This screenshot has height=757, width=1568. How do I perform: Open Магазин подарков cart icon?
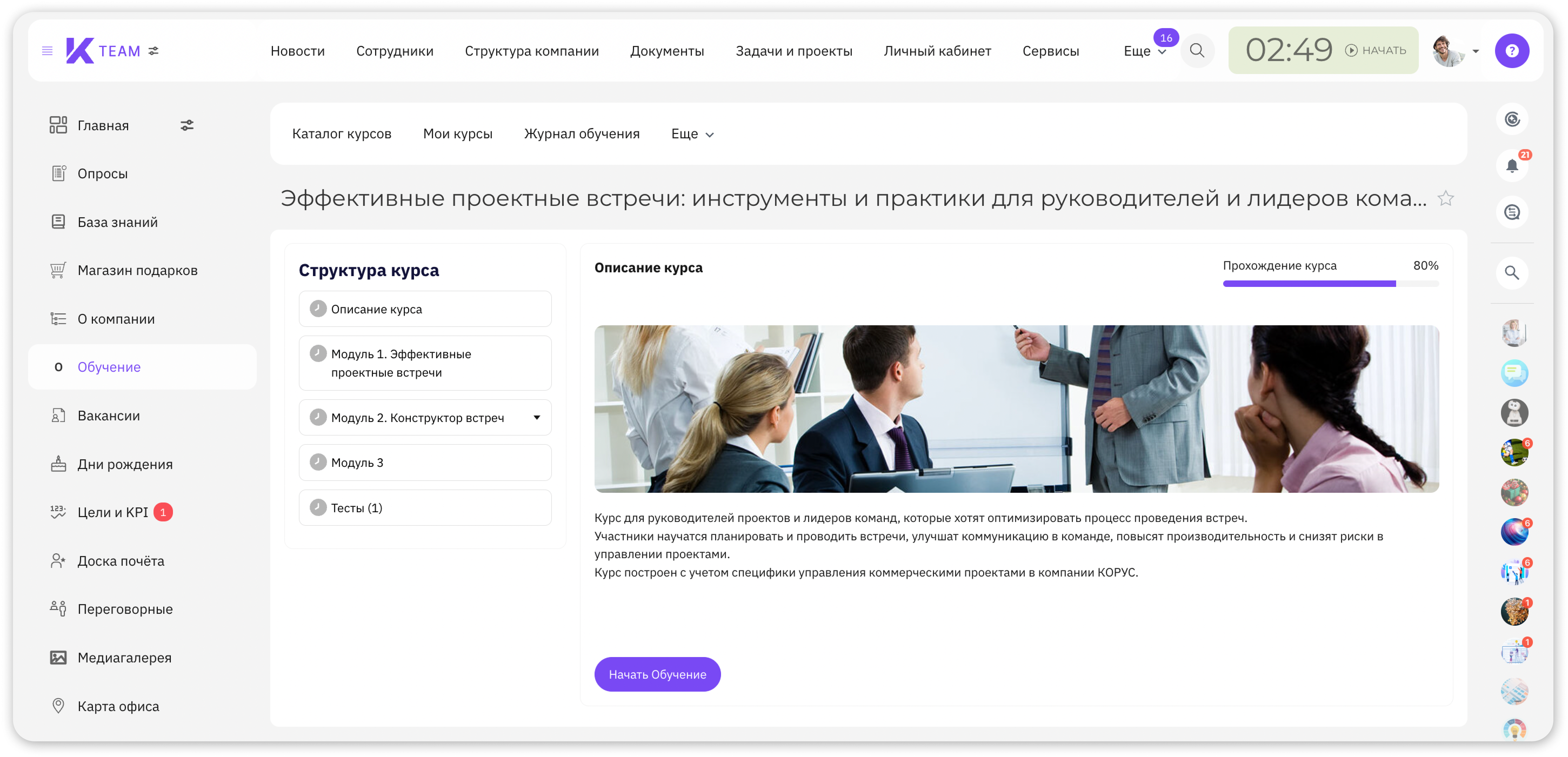click(58, 270)
